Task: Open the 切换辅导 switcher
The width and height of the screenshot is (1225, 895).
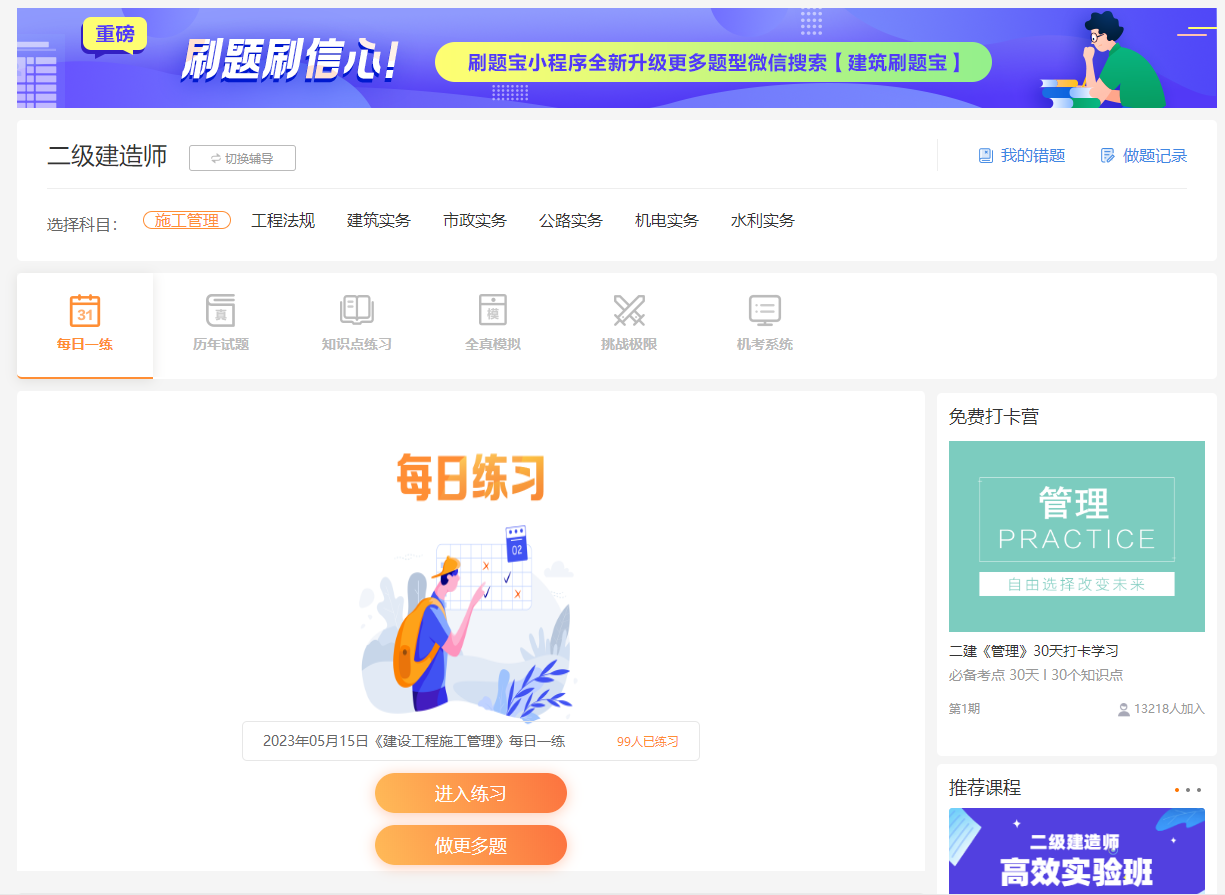Action: 242,157
